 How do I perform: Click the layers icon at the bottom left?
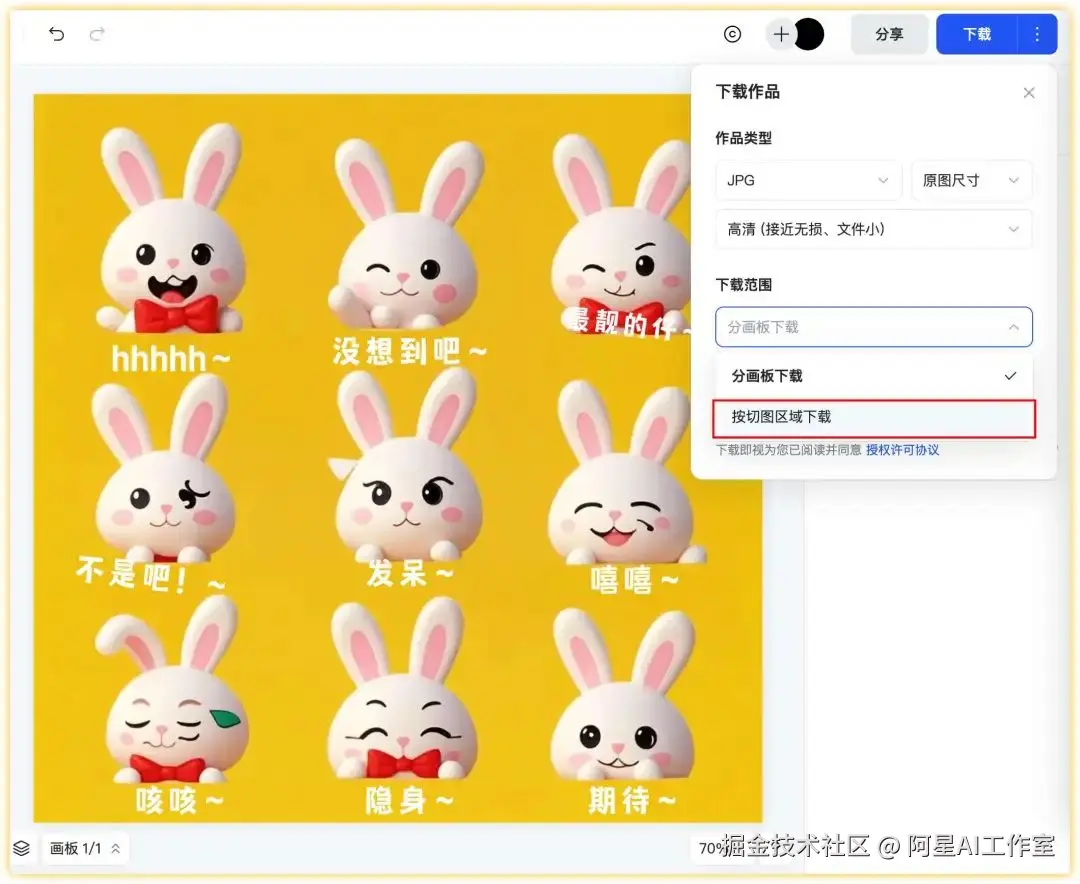pyautogui.click(x=22, y=847)
